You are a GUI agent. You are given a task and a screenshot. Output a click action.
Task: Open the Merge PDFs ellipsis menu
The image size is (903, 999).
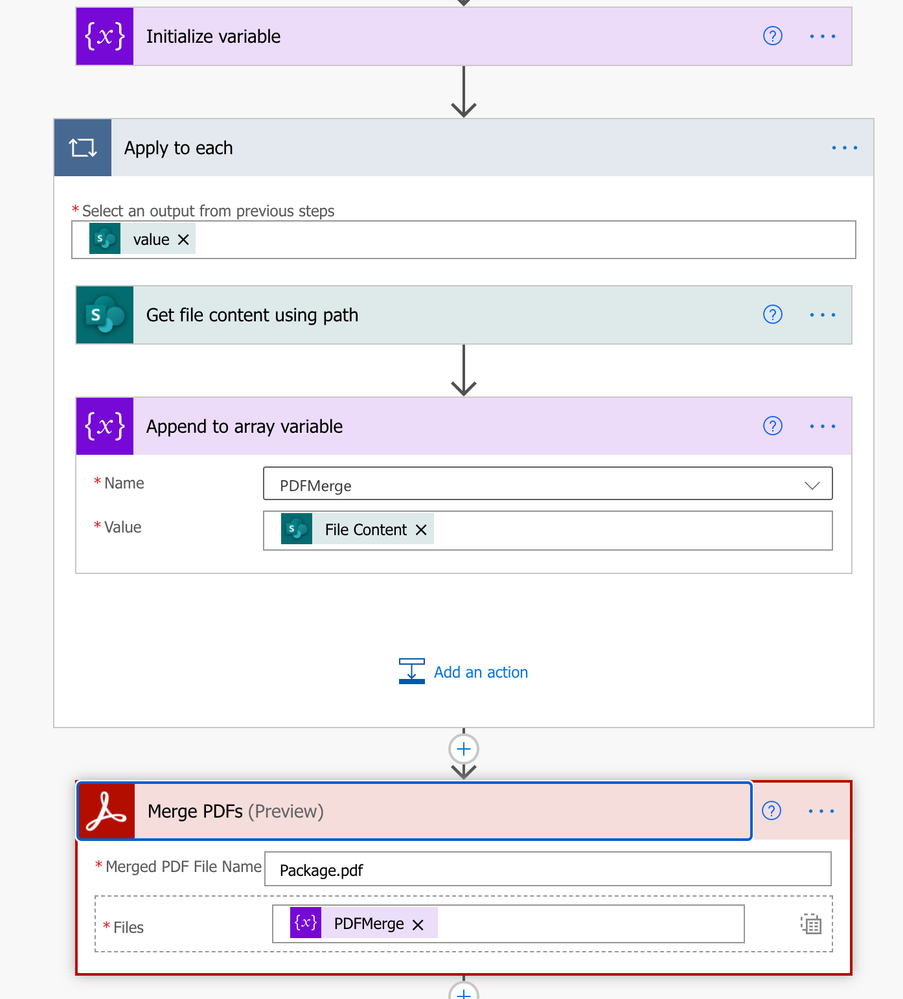821,811
